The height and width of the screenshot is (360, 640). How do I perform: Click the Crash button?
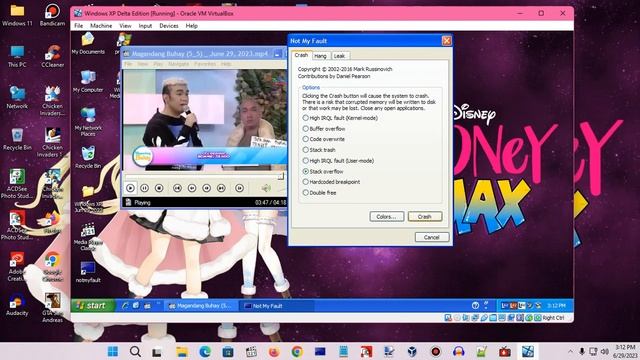424,216
